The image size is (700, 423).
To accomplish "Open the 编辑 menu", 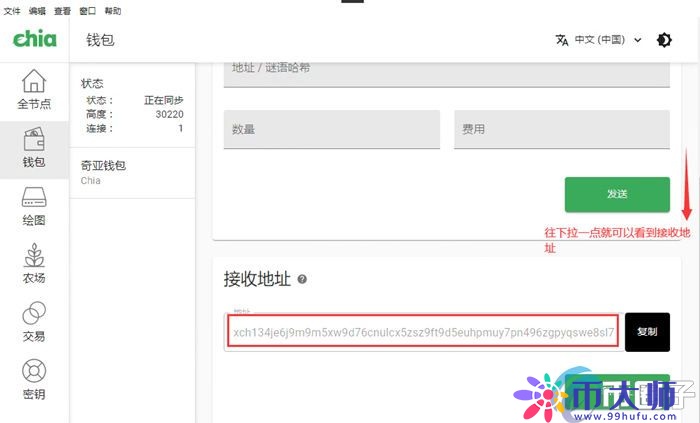I will (37, 11).
